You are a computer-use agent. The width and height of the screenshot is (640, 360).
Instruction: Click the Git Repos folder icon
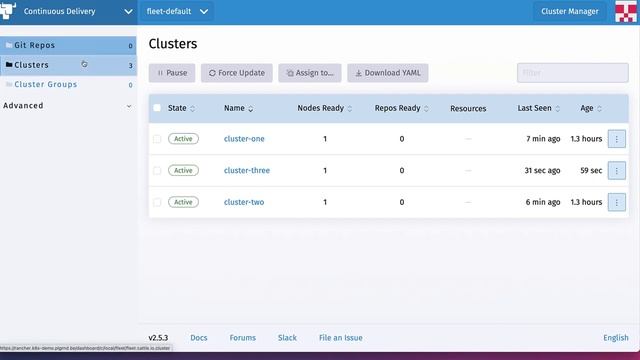pyautogui.click(x=9, y=45)
